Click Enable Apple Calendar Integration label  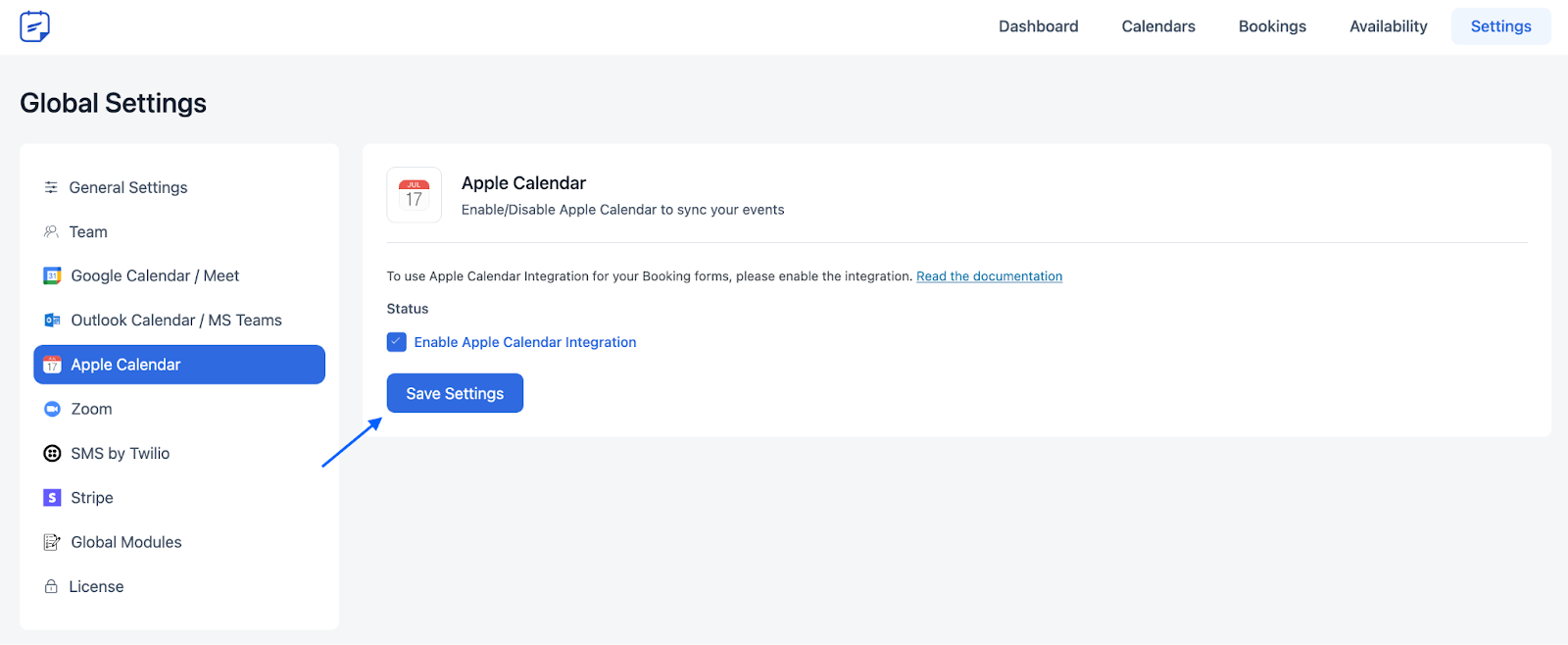525,342
